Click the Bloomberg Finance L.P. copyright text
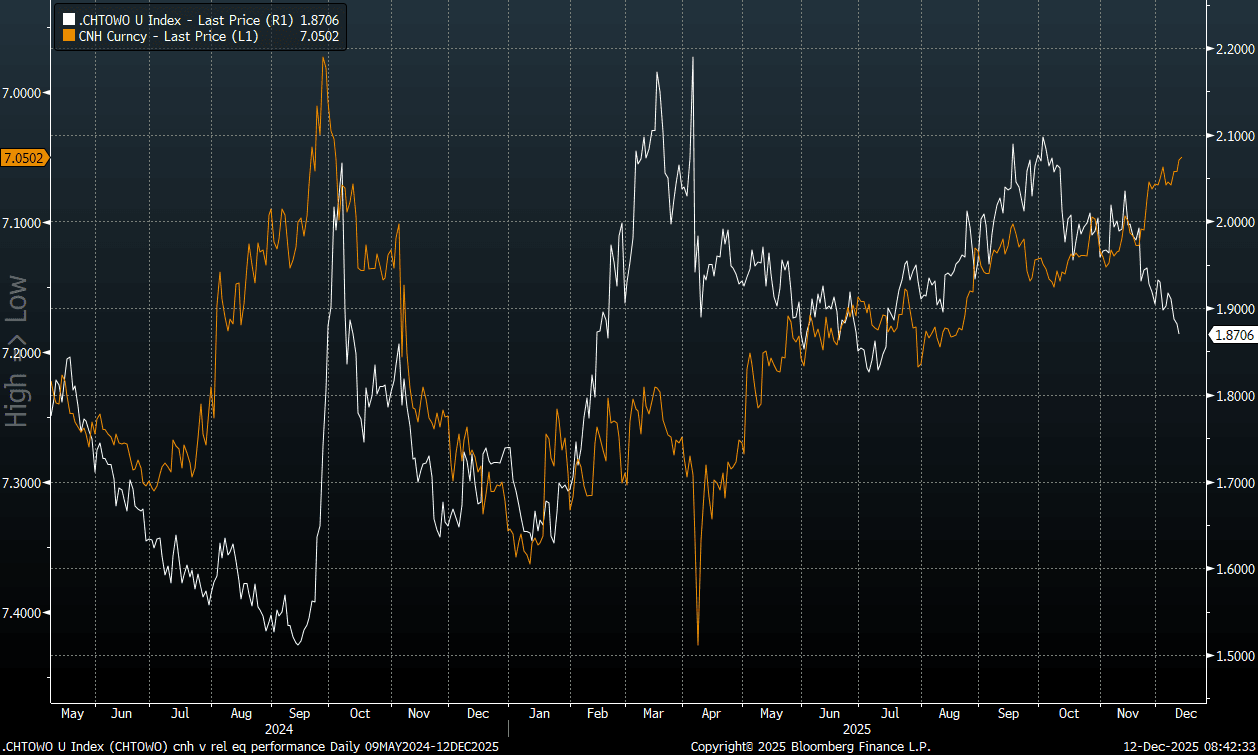The width and height of the screenshot is (1258, 755). 810,747
